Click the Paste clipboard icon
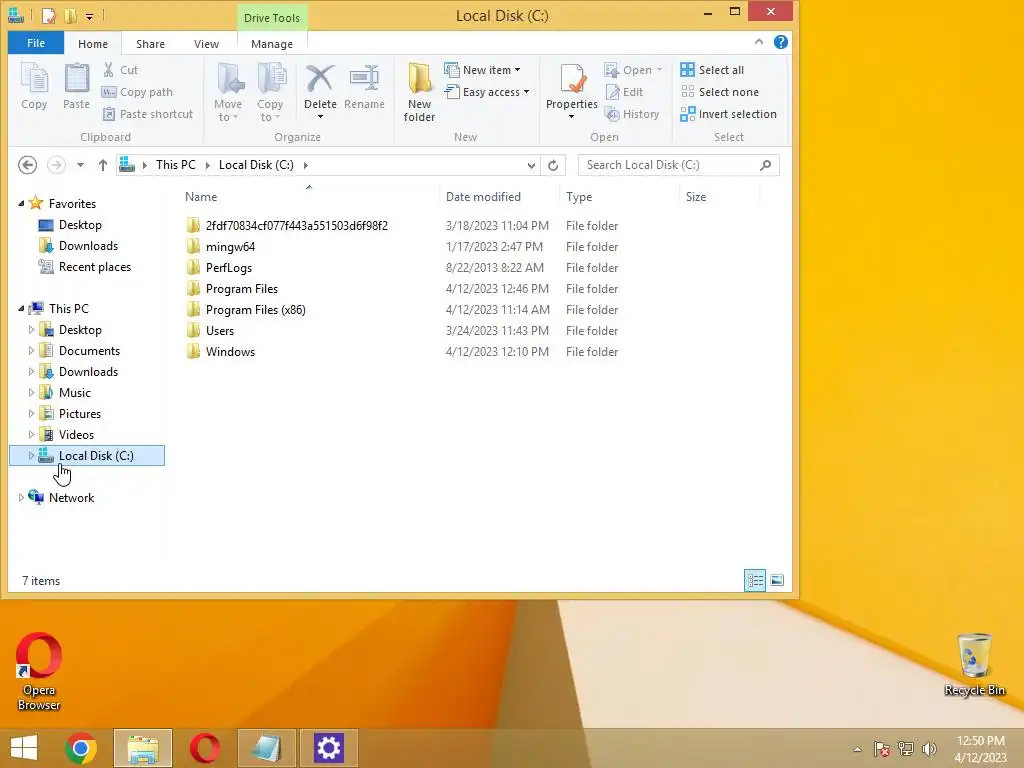The width and height of the screenshot is (1024, 768). pyautogui.click(x=76, y=79)
